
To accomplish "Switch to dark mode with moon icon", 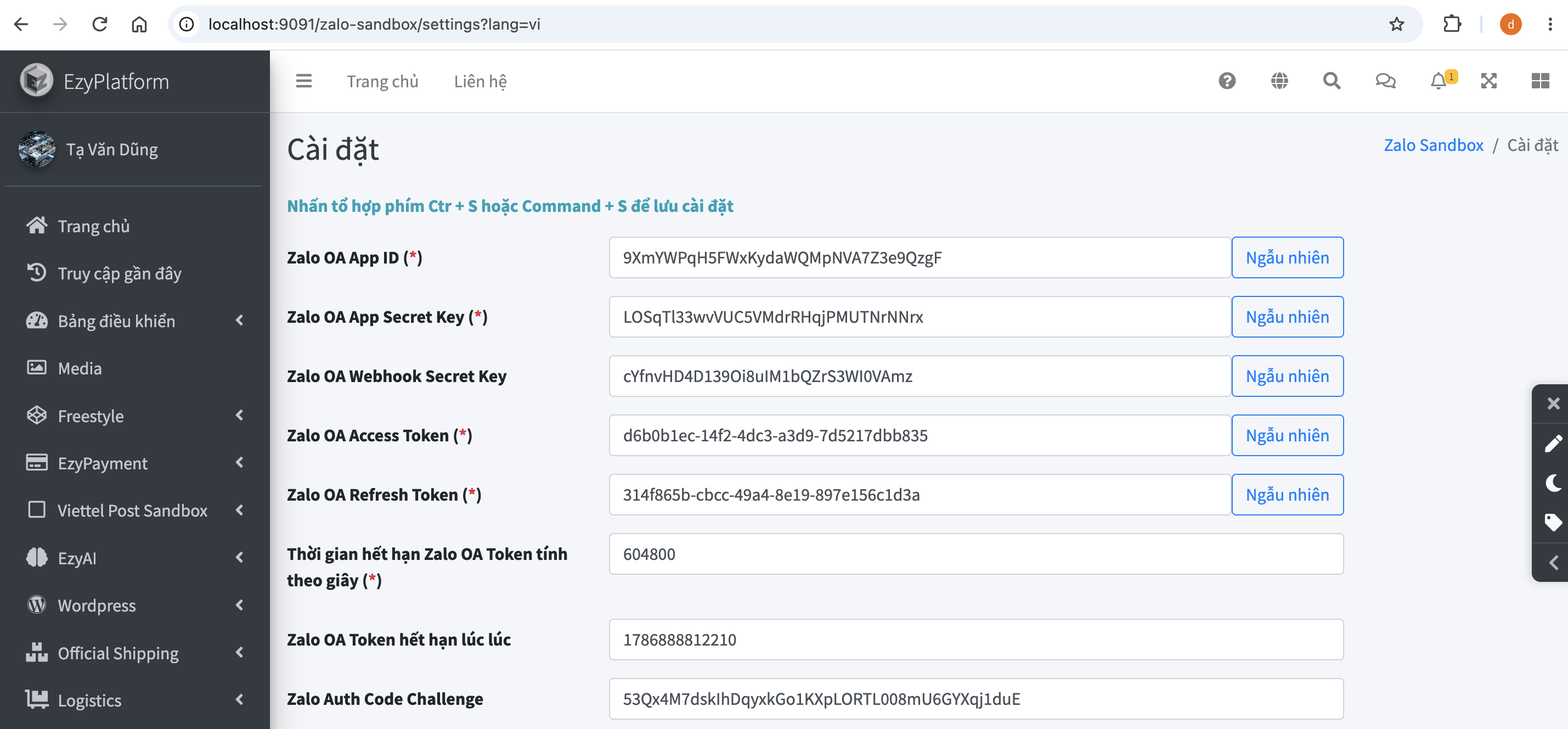I will coord(1553,483).
